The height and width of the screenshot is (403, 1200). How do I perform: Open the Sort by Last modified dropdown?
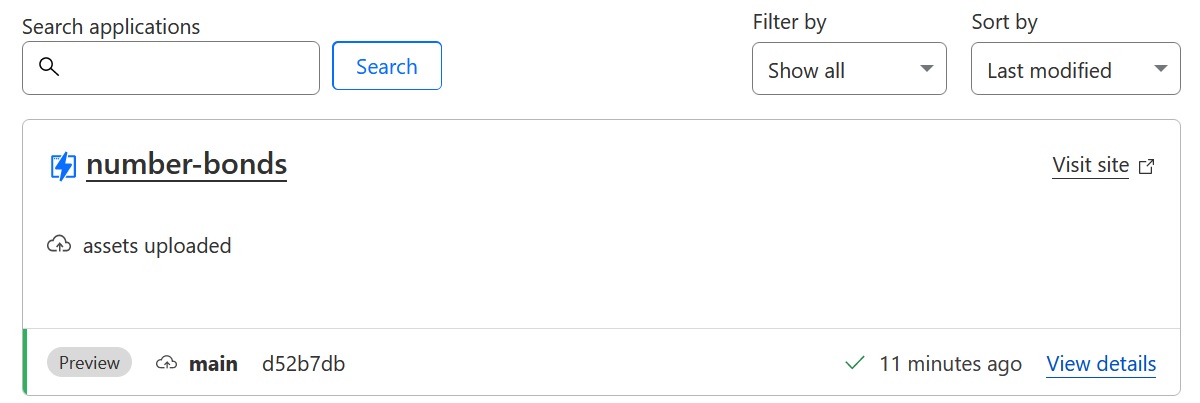tap(1076, 69)
